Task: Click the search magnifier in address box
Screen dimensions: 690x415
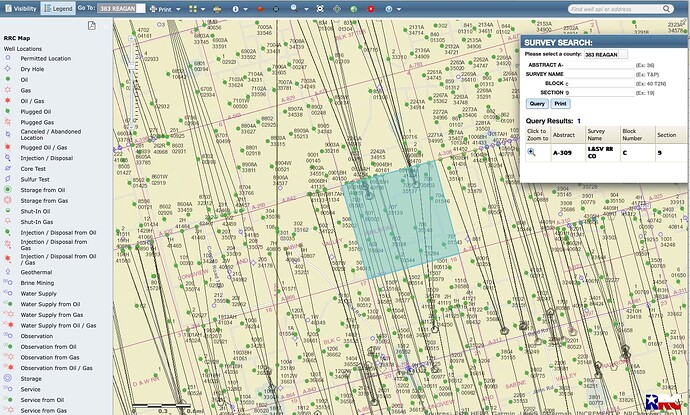Action: tap(667, 9)
